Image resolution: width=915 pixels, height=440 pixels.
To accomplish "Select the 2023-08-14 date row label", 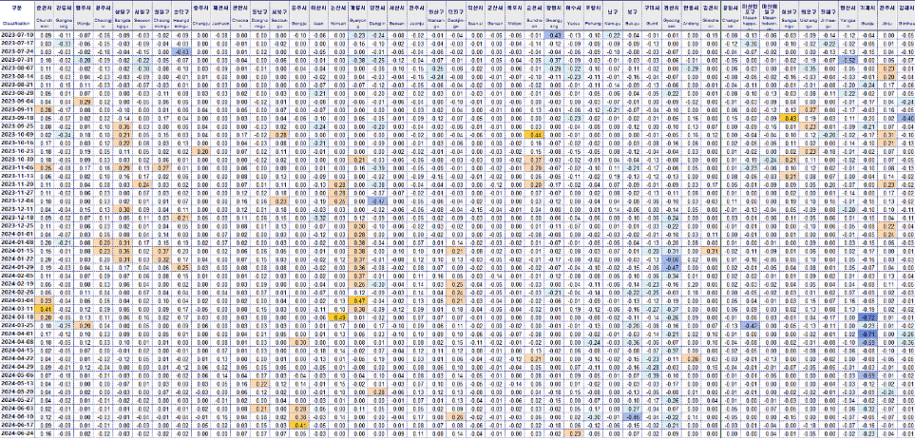I will point(17,76).
